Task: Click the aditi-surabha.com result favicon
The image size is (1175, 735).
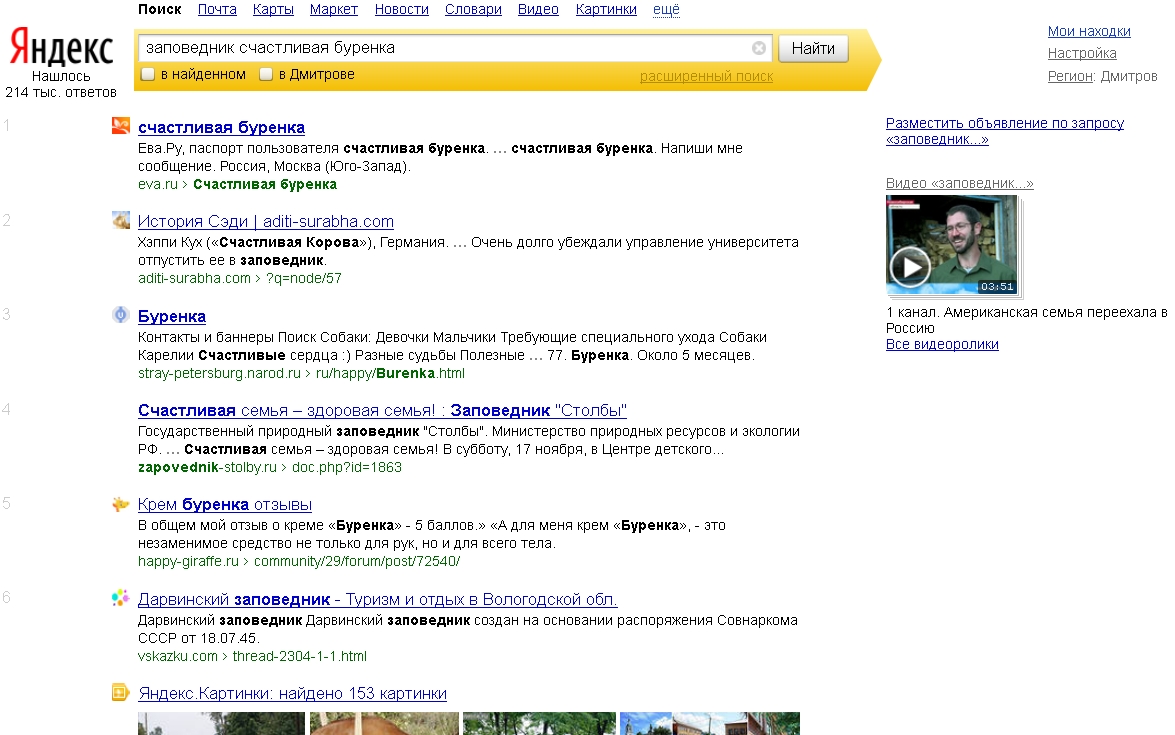Action: 120,221
